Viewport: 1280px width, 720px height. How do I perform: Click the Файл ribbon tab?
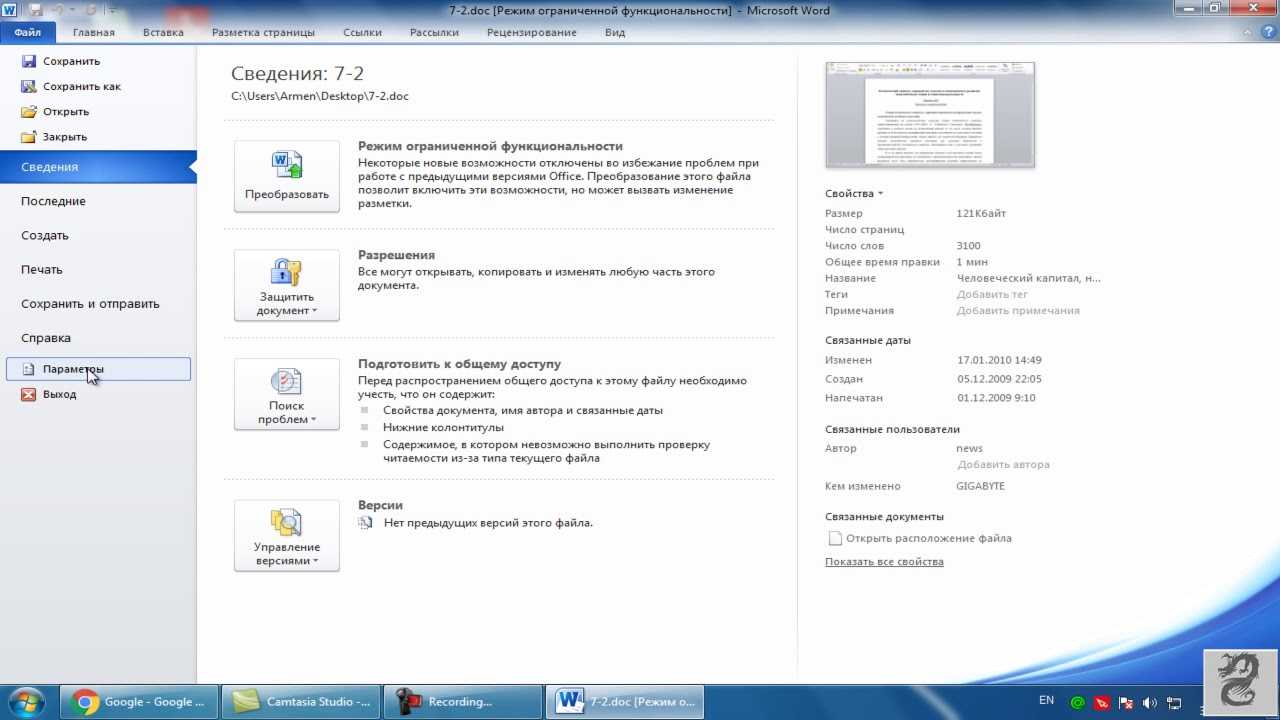point(28,32)
